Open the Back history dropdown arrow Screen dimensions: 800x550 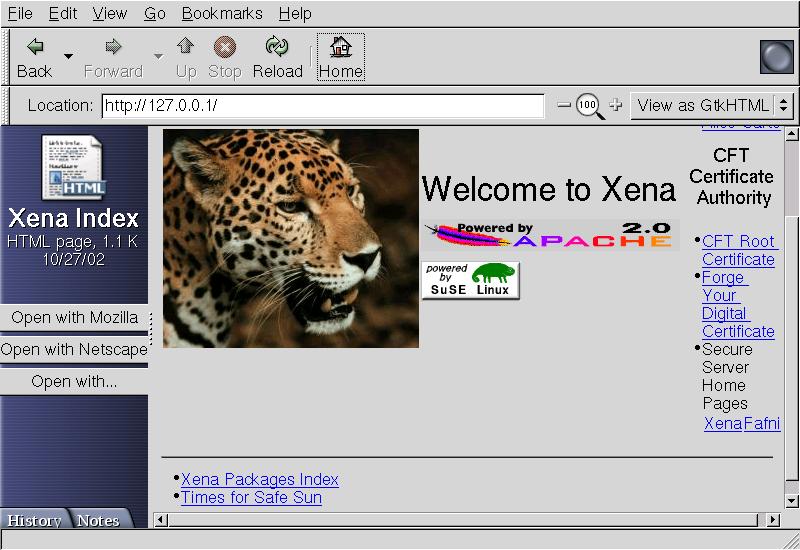(68, 57)
